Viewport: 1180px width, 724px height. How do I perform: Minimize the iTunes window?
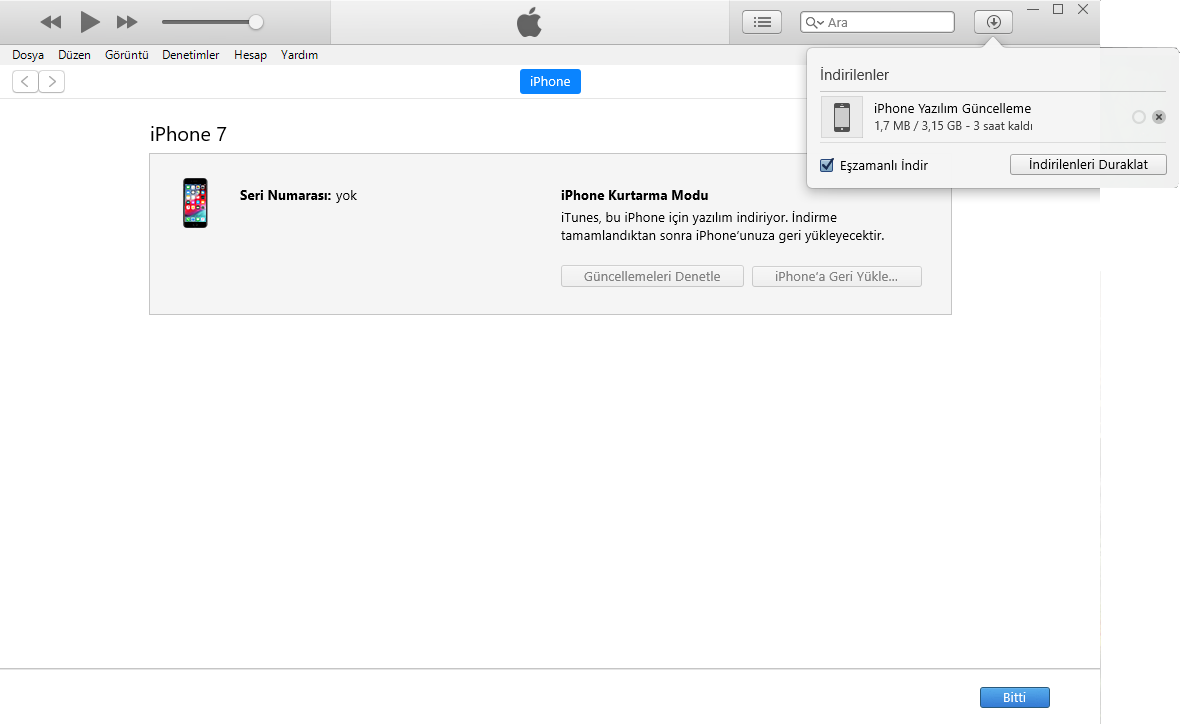click(1033, 9)
